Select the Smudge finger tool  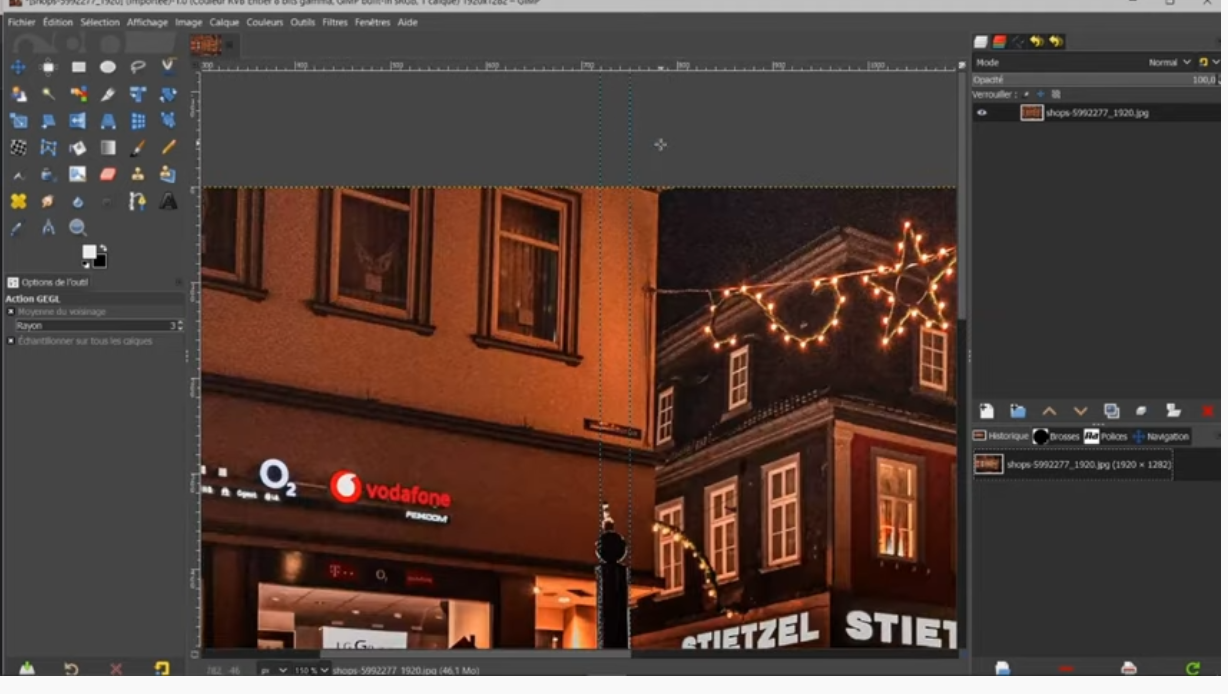[x=48, y=201]
